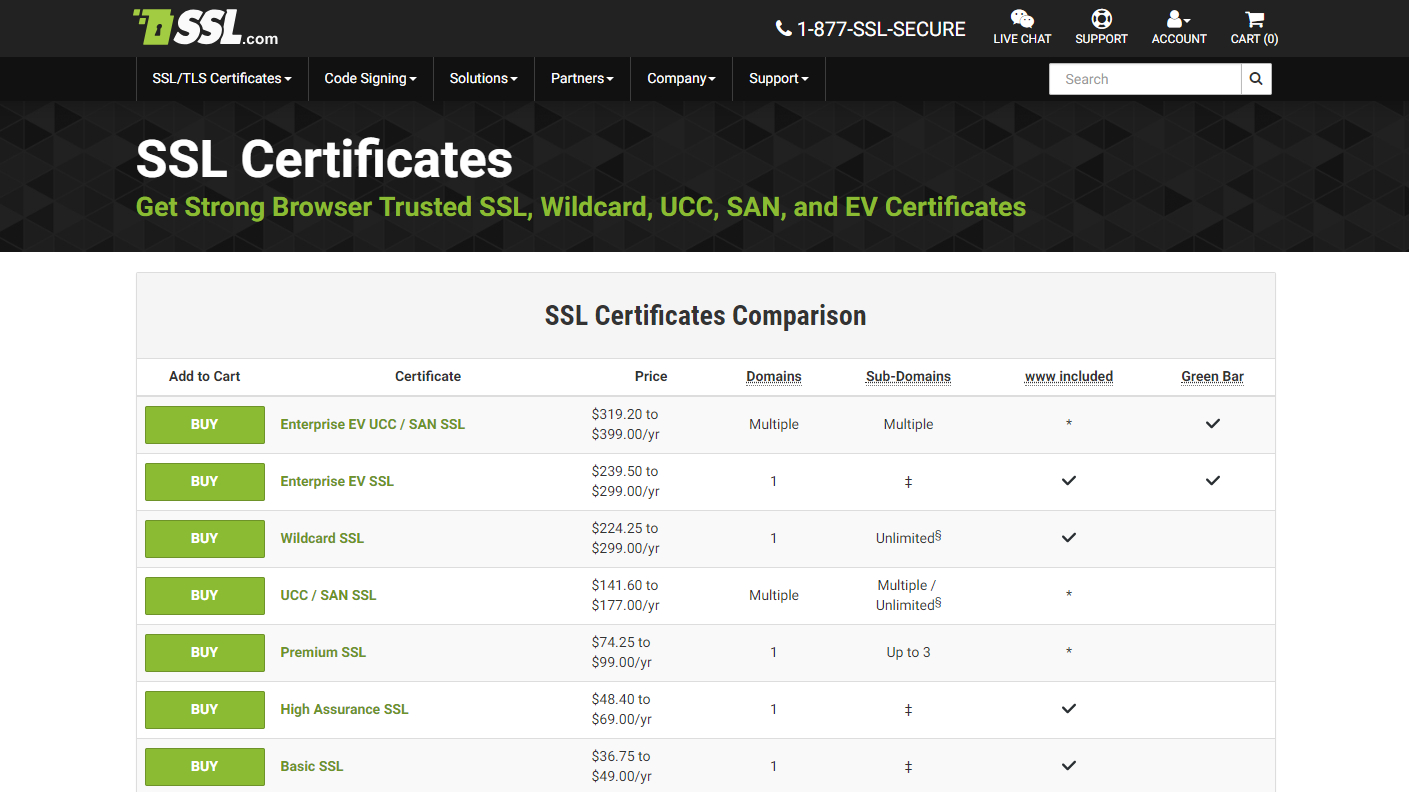Buy the Premium SSL certificate
This screenshot has height=792, width=1409.
pos(205,652)
